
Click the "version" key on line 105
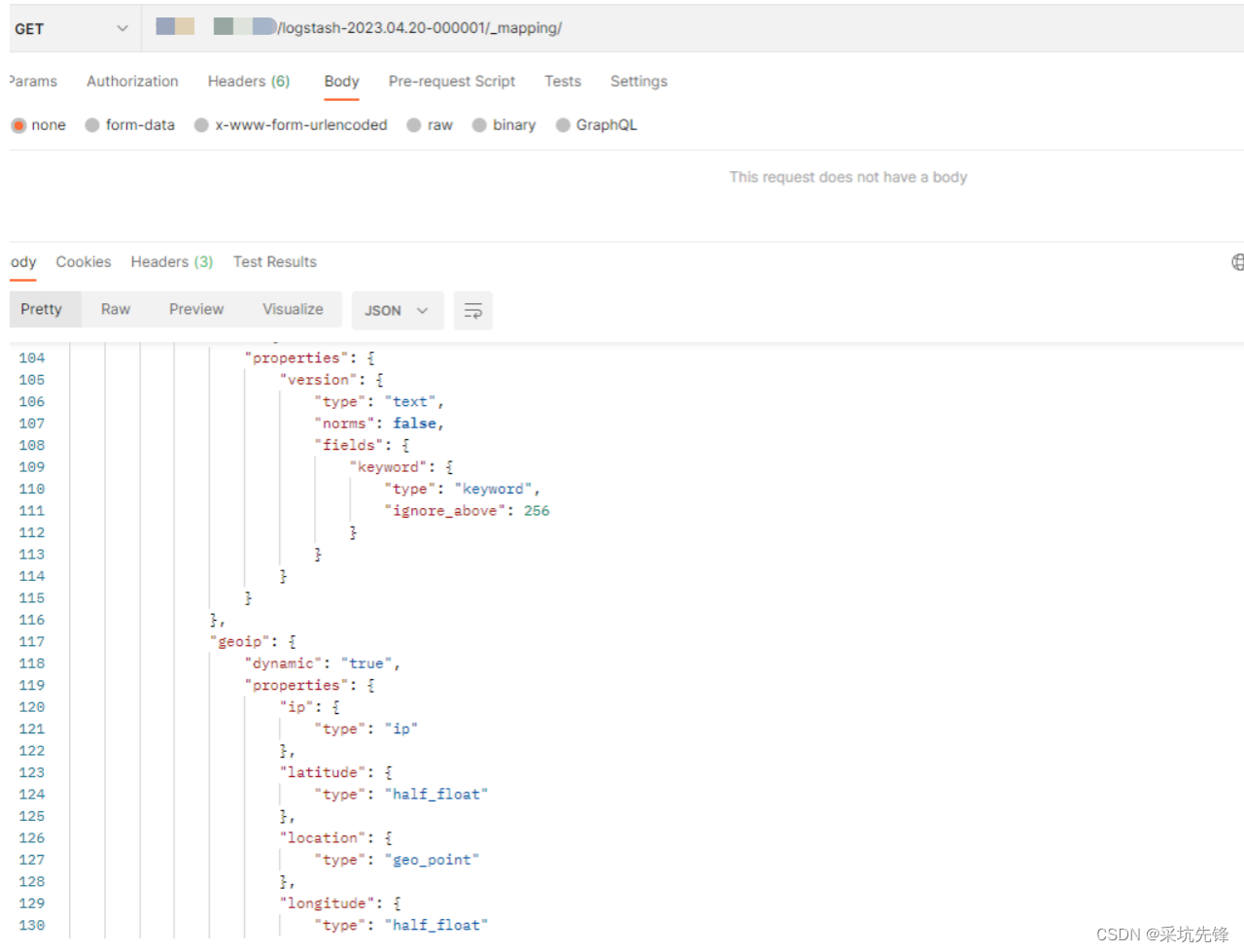pyautogui.click(x=319, y=380)
